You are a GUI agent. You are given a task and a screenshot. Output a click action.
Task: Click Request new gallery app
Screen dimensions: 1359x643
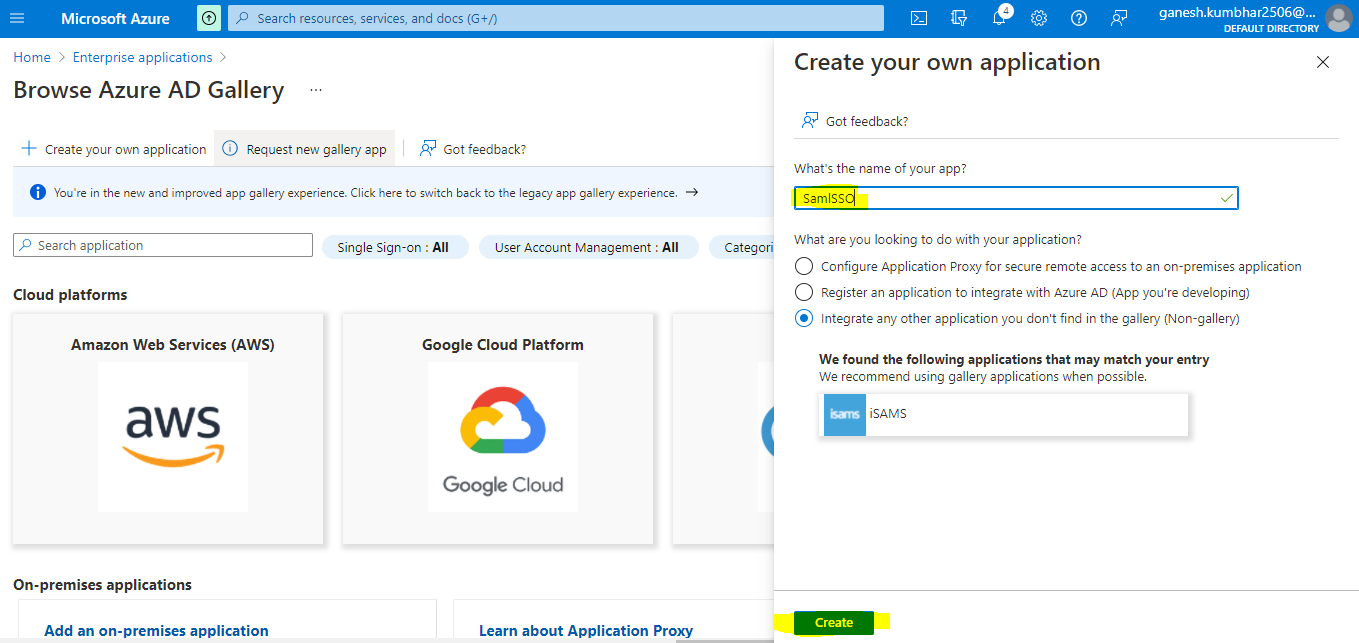305,149
